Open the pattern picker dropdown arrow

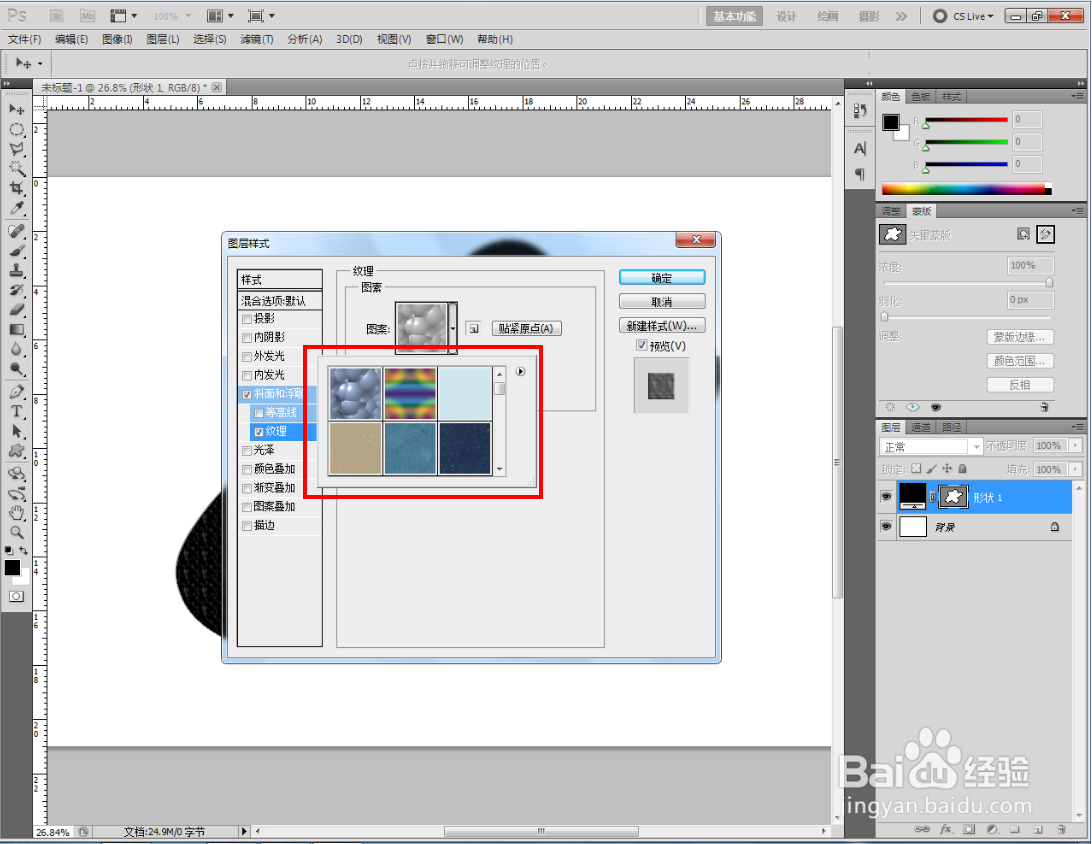453,328
